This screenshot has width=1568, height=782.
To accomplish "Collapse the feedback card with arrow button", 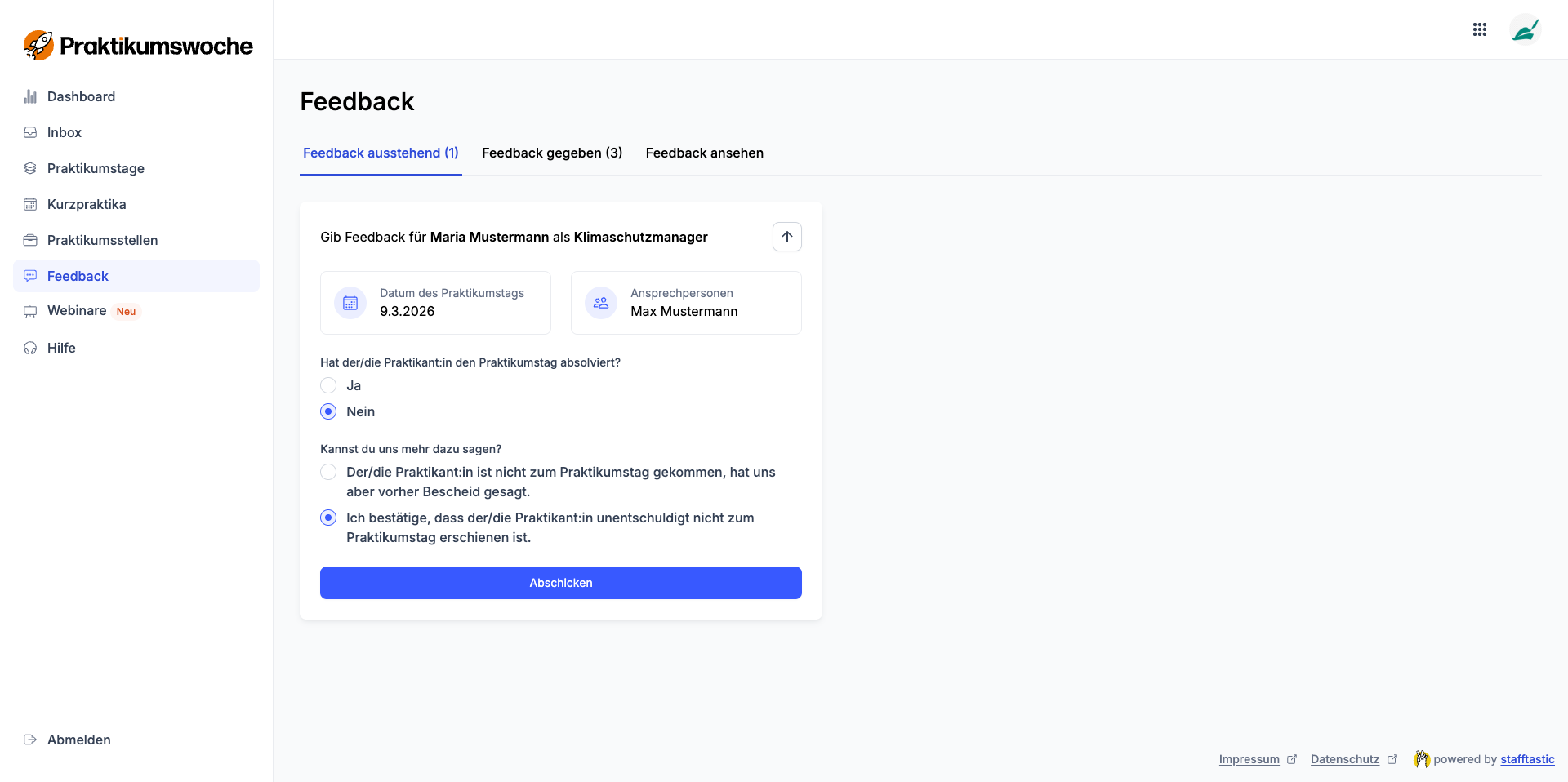I will click(x=786, y=237).
